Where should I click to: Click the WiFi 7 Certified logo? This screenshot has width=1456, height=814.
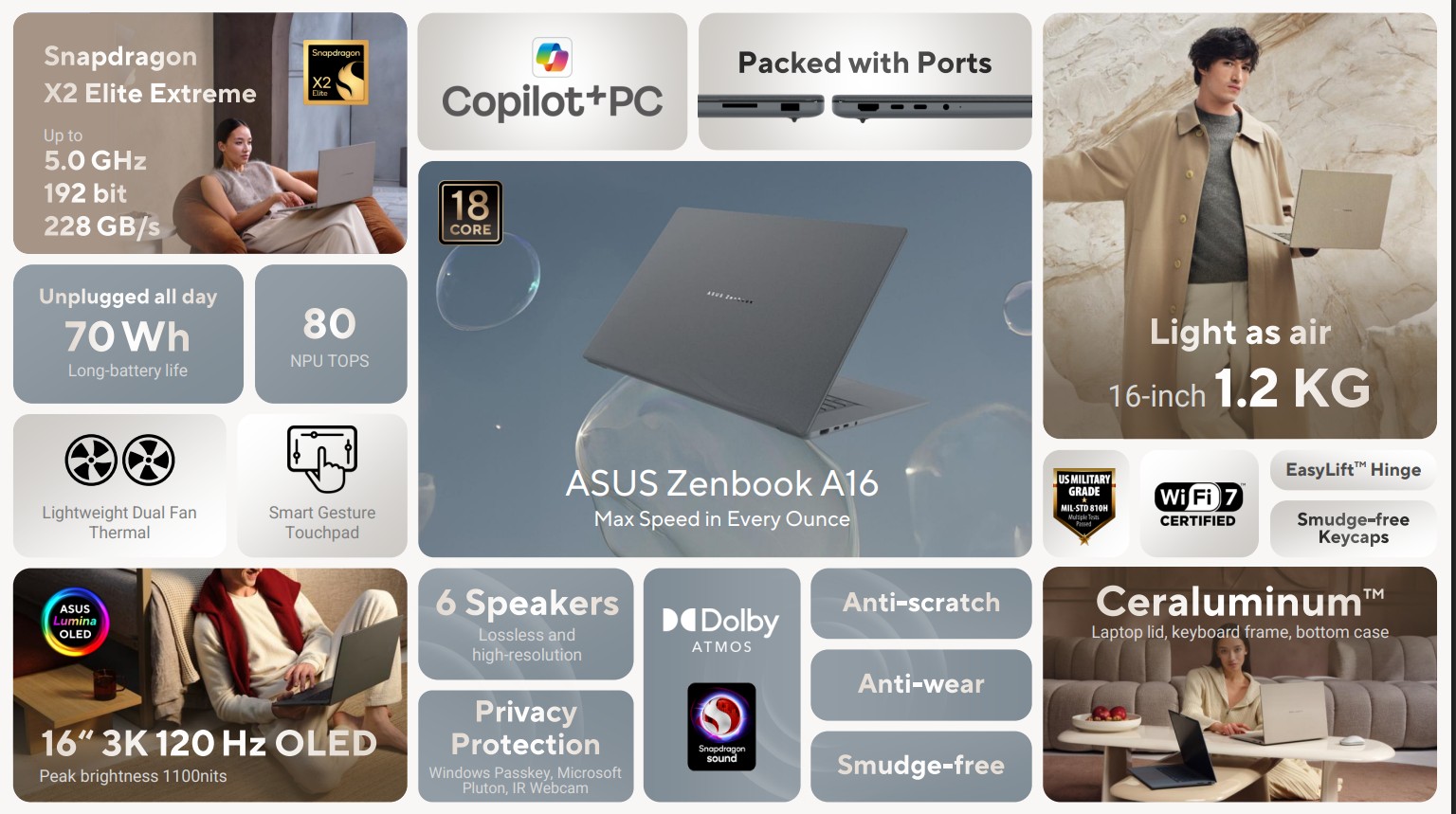(x=1198, y=504)
